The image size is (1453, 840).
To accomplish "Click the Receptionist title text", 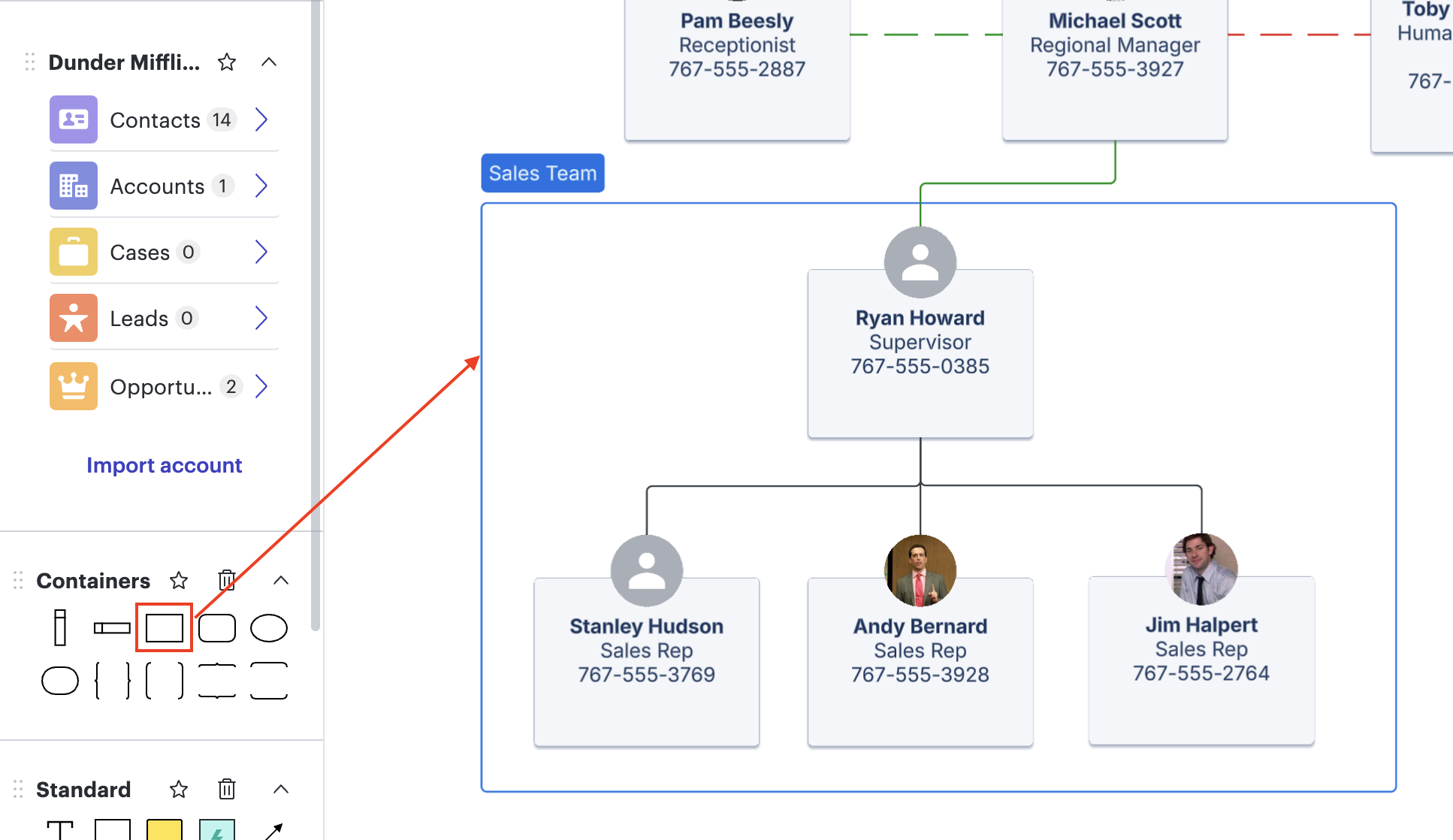I will (x=737, y=45).
